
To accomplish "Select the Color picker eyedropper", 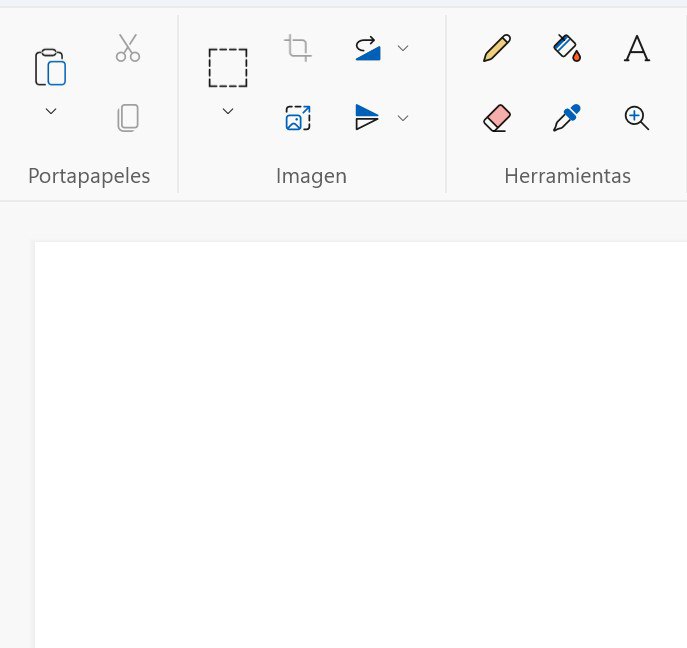I will [567, 118].
